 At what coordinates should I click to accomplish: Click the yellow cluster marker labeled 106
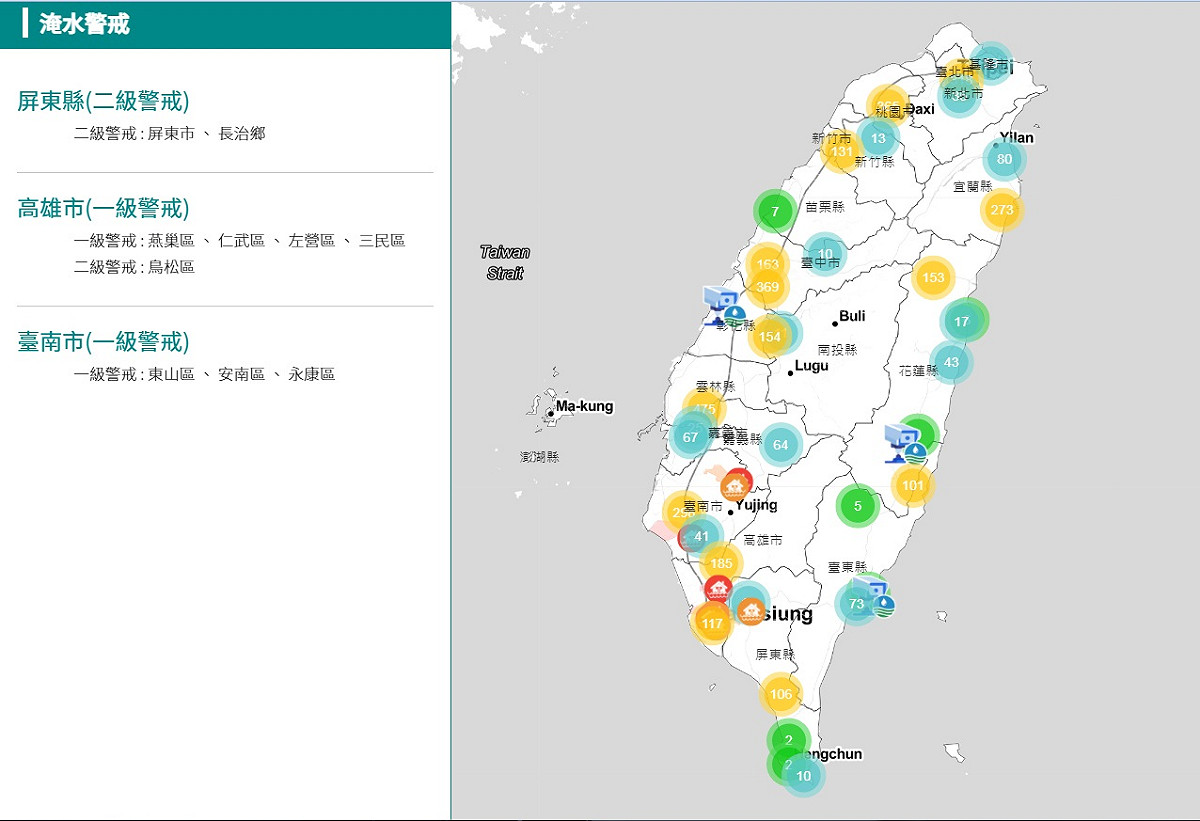[x=781, y=694]
